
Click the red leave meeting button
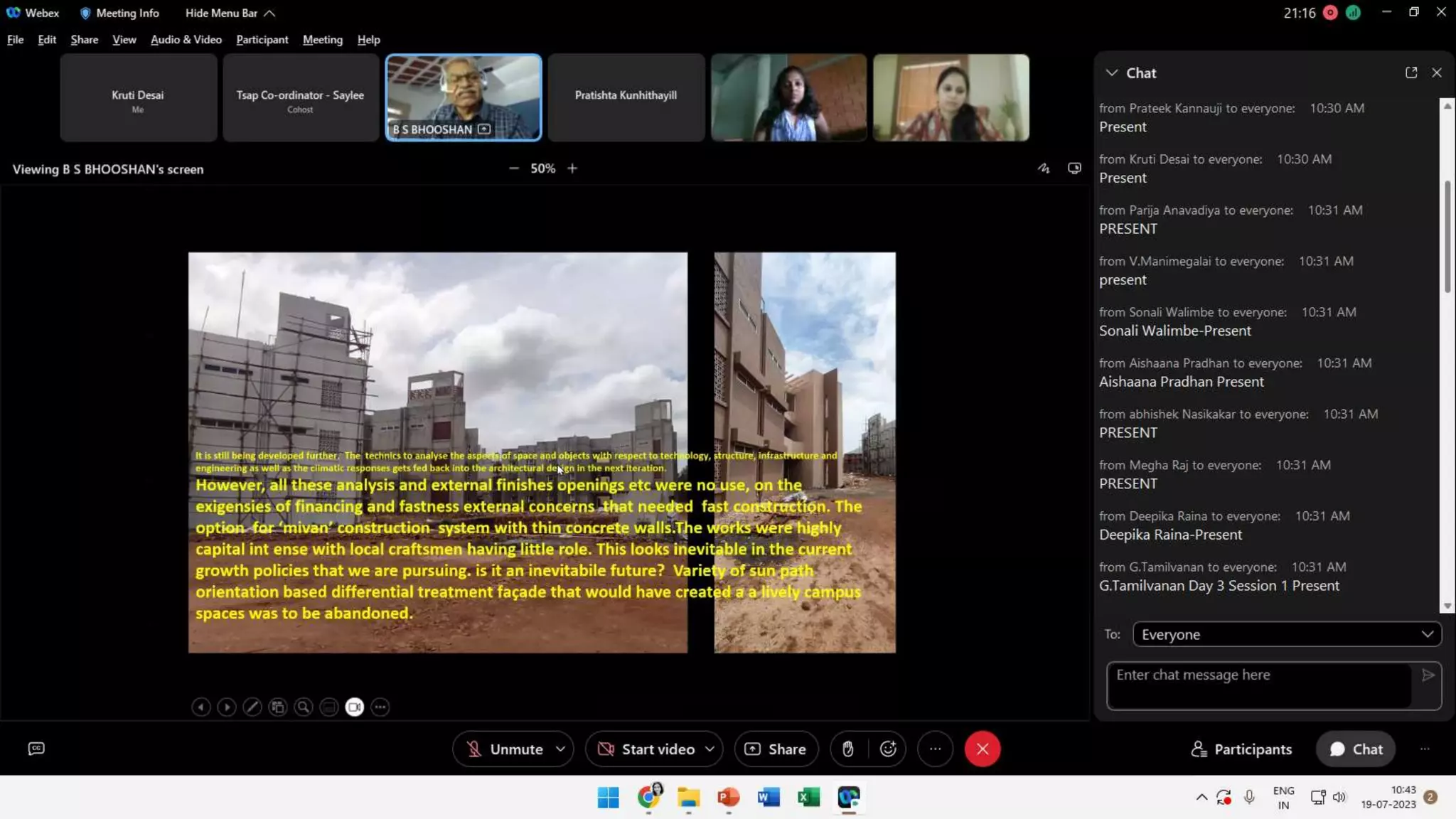[982, 749]
